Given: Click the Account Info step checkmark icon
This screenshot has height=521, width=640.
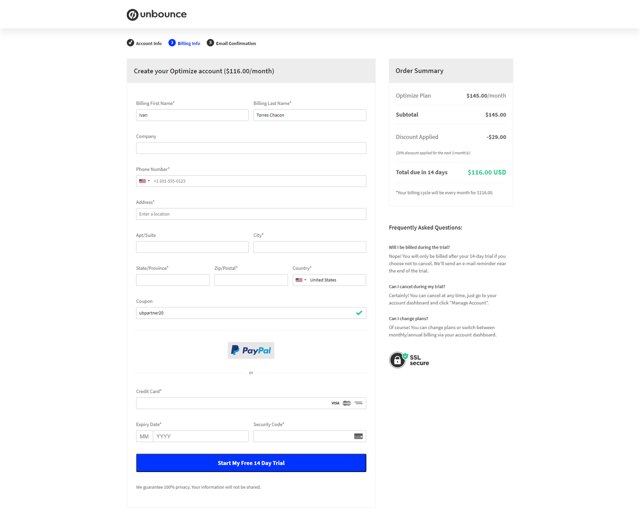Looking at the screenshot, I should pos(130,43).
